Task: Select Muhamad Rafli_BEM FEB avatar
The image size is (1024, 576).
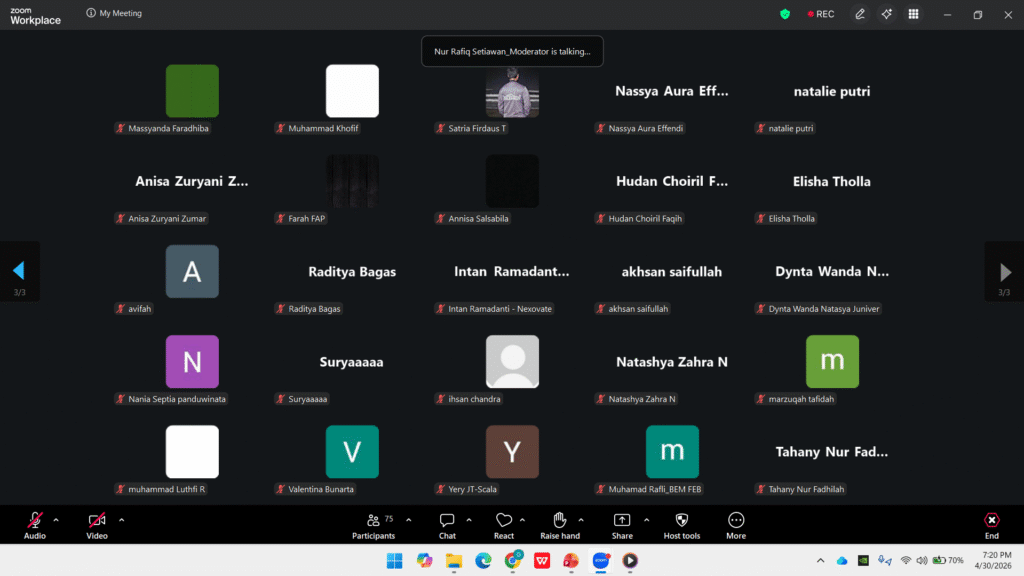Action: coord(672,451)
